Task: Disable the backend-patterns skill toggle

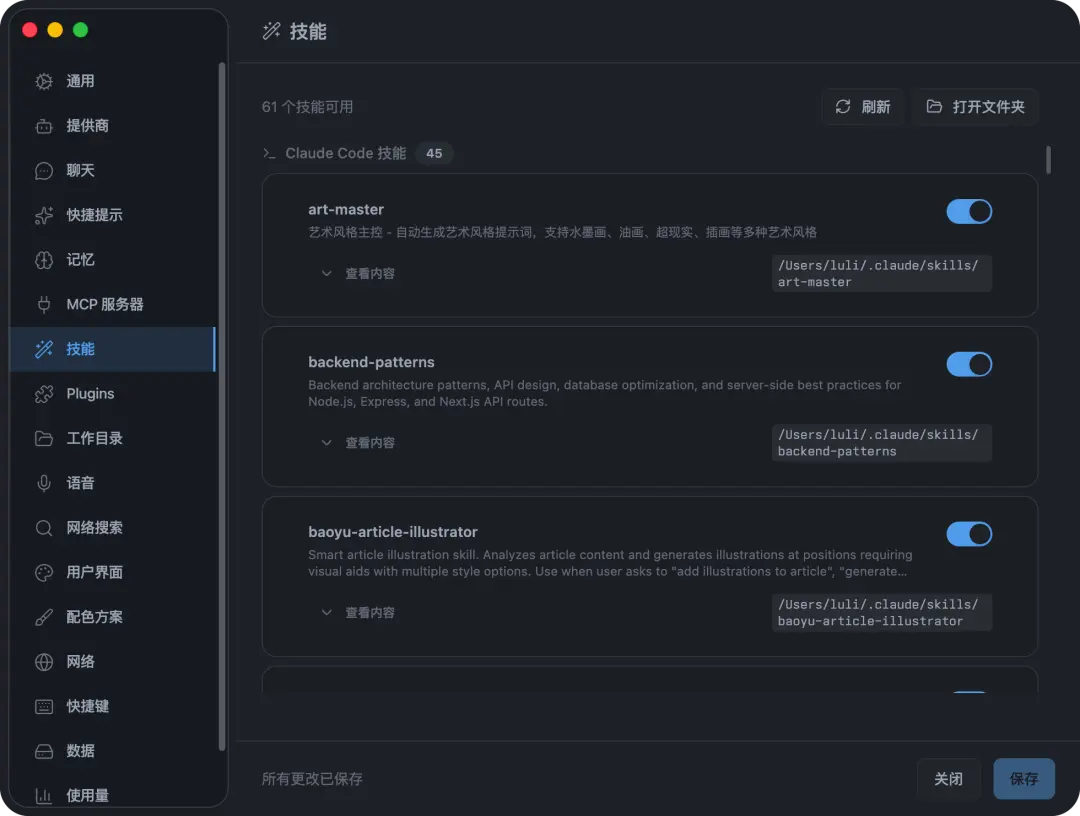Action: (969, 364)
